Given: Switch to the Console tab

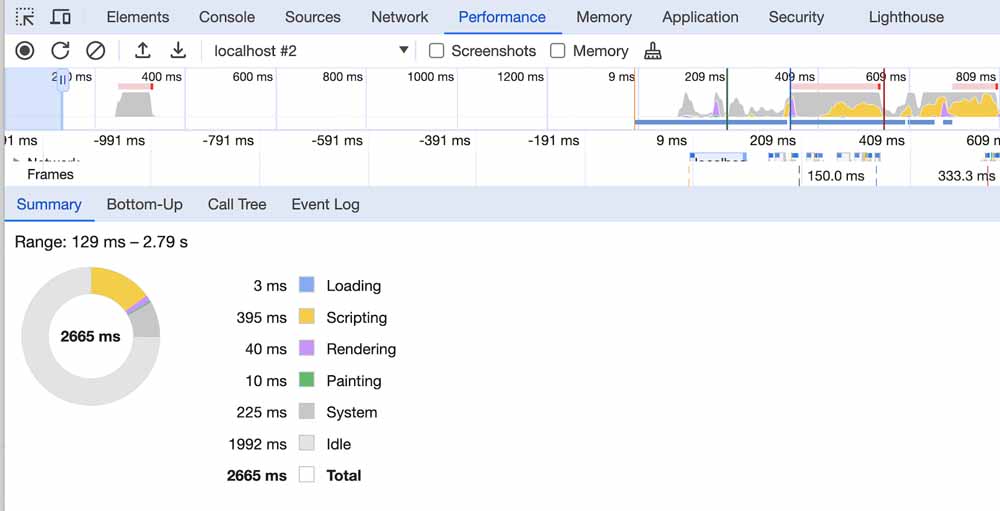Looking at the screenshot, I should (227, 17).
